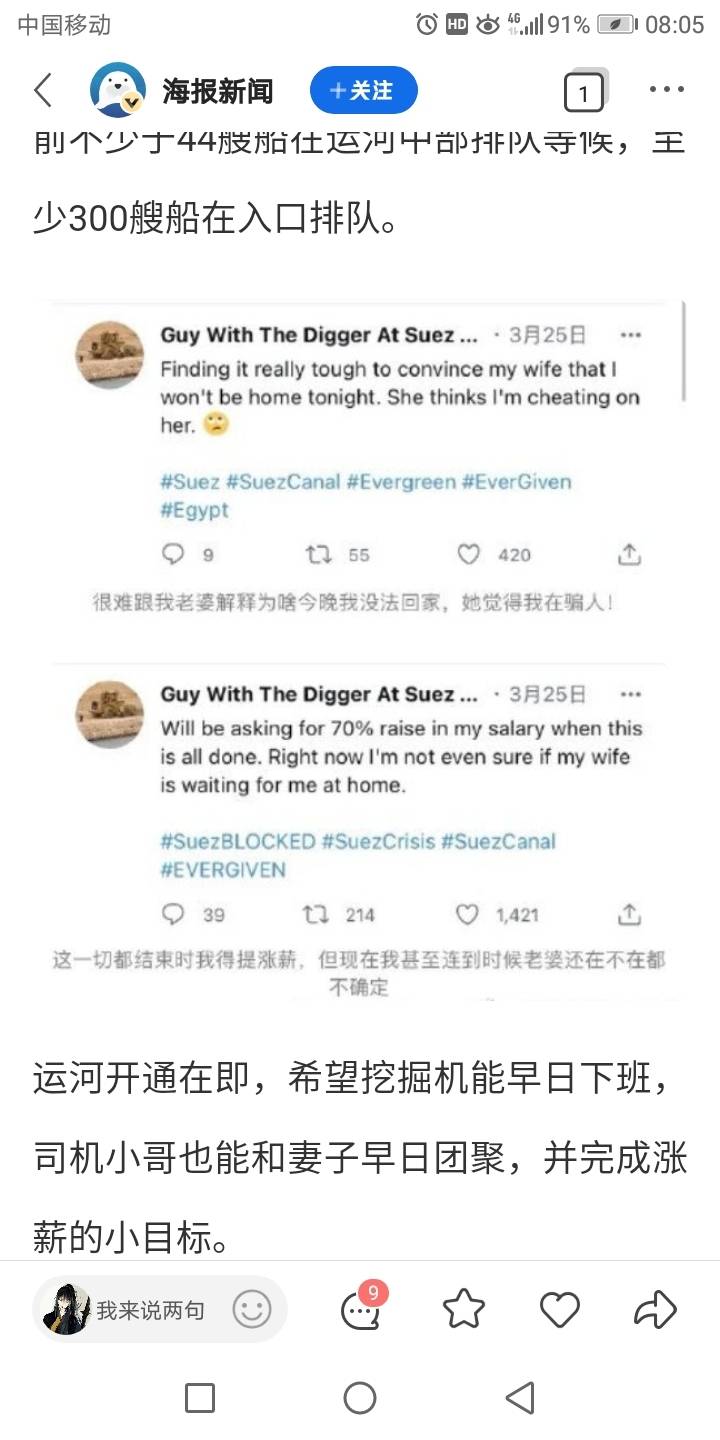Favorite the article with the star icon
This screenshot has width=720, height=1440.
pos(464,1309)
